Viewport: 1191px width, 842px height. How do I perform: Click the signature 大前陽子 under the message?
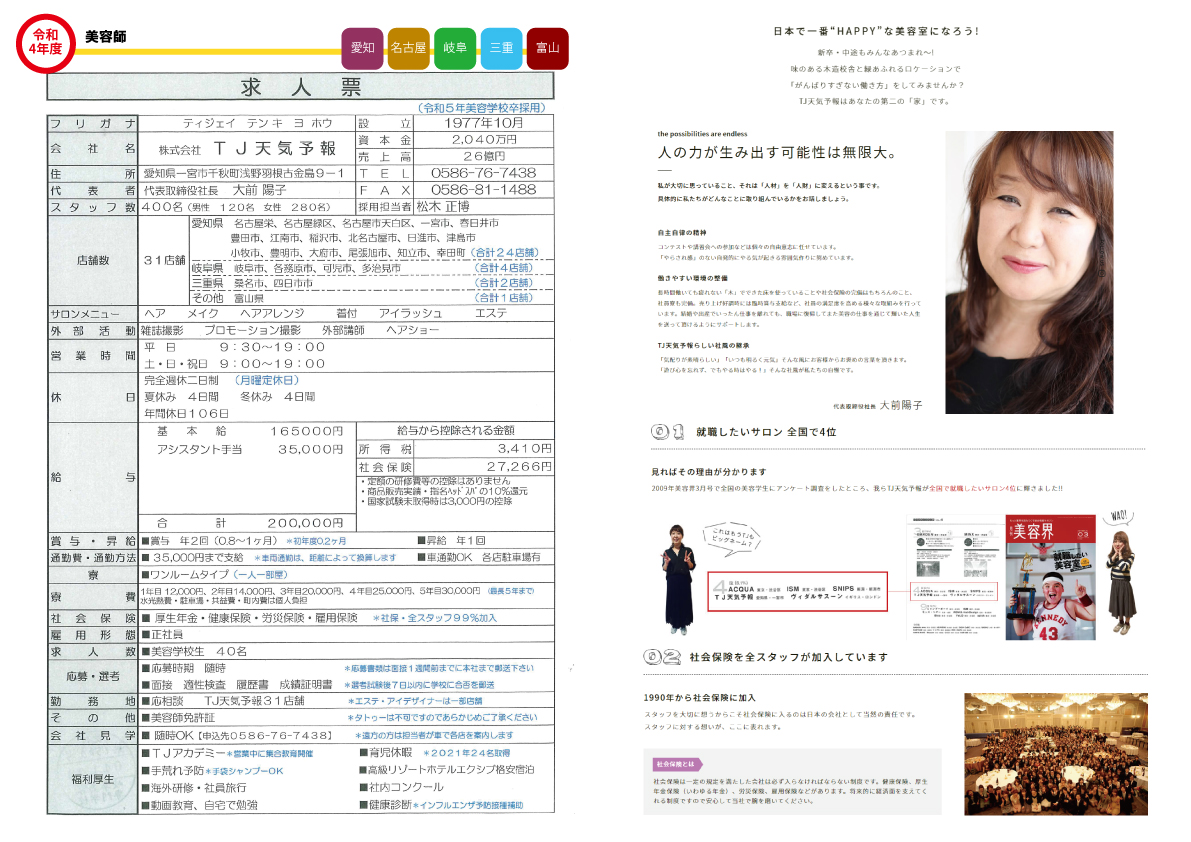tap(901, 405)
